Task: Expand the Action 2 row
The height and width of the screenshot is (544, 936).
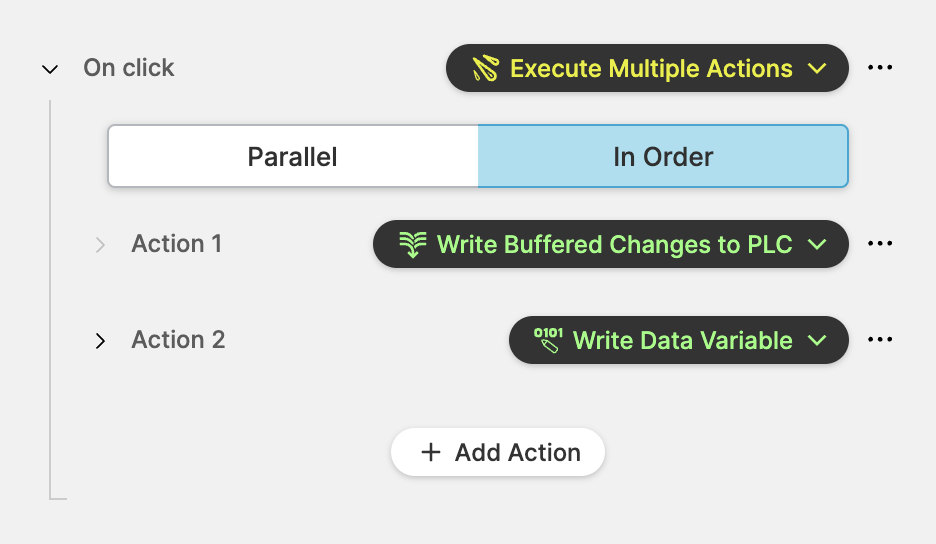Action: point(100,341)
